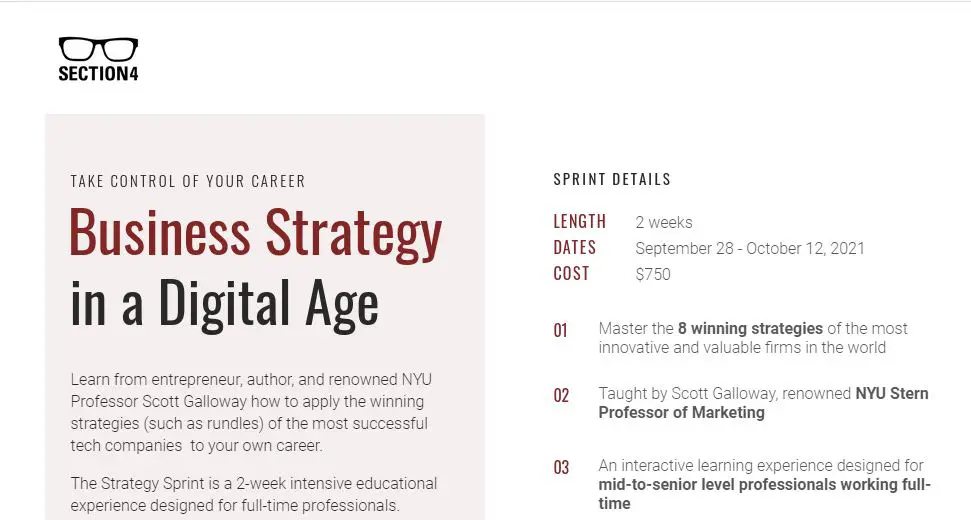Click the Section4 glasses logo icon
971x520 pixels.
(98, 49)
